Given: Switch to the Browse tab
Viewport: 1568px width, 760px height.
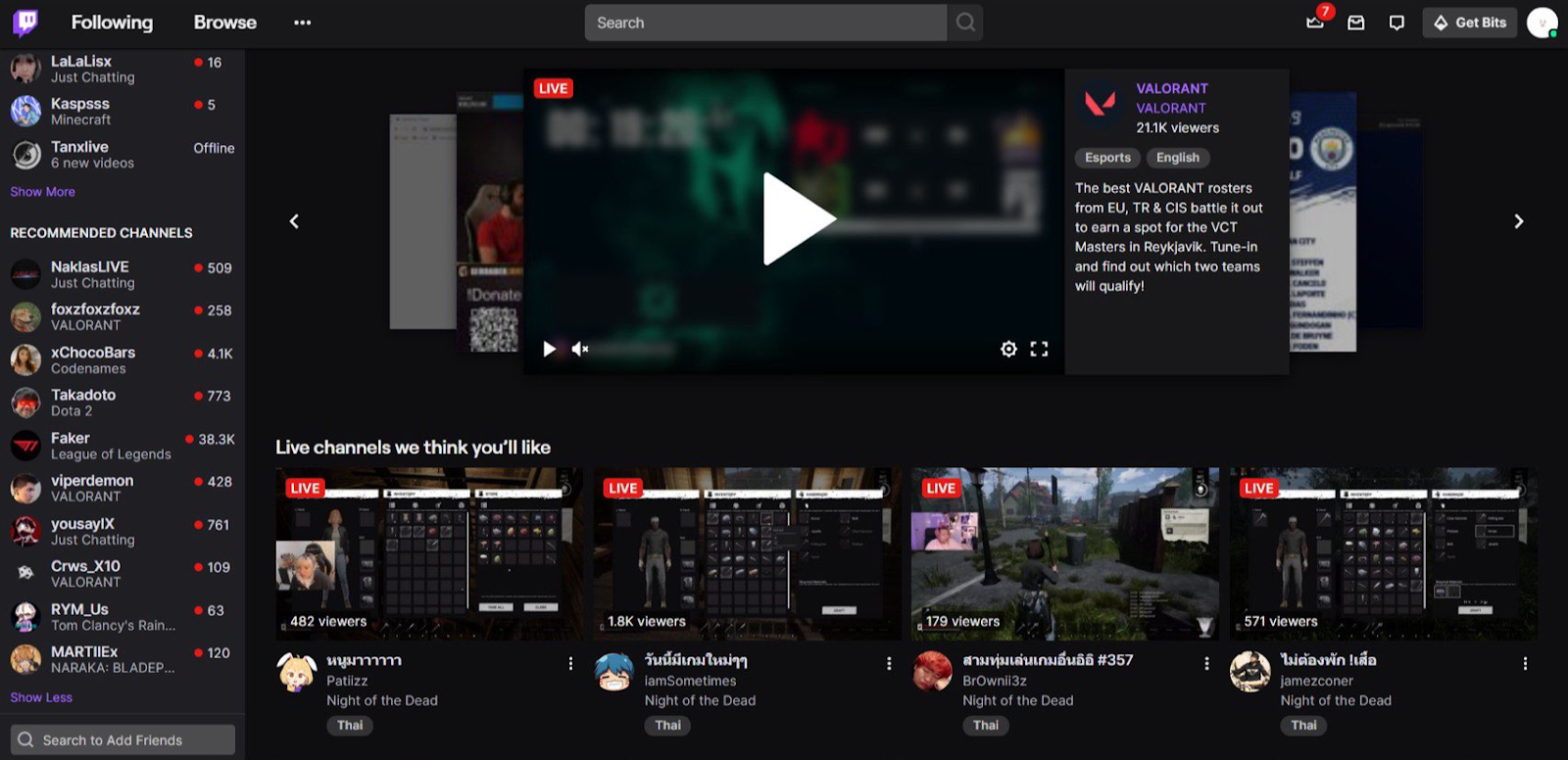Looking at the screenshot, I should 224,23.
